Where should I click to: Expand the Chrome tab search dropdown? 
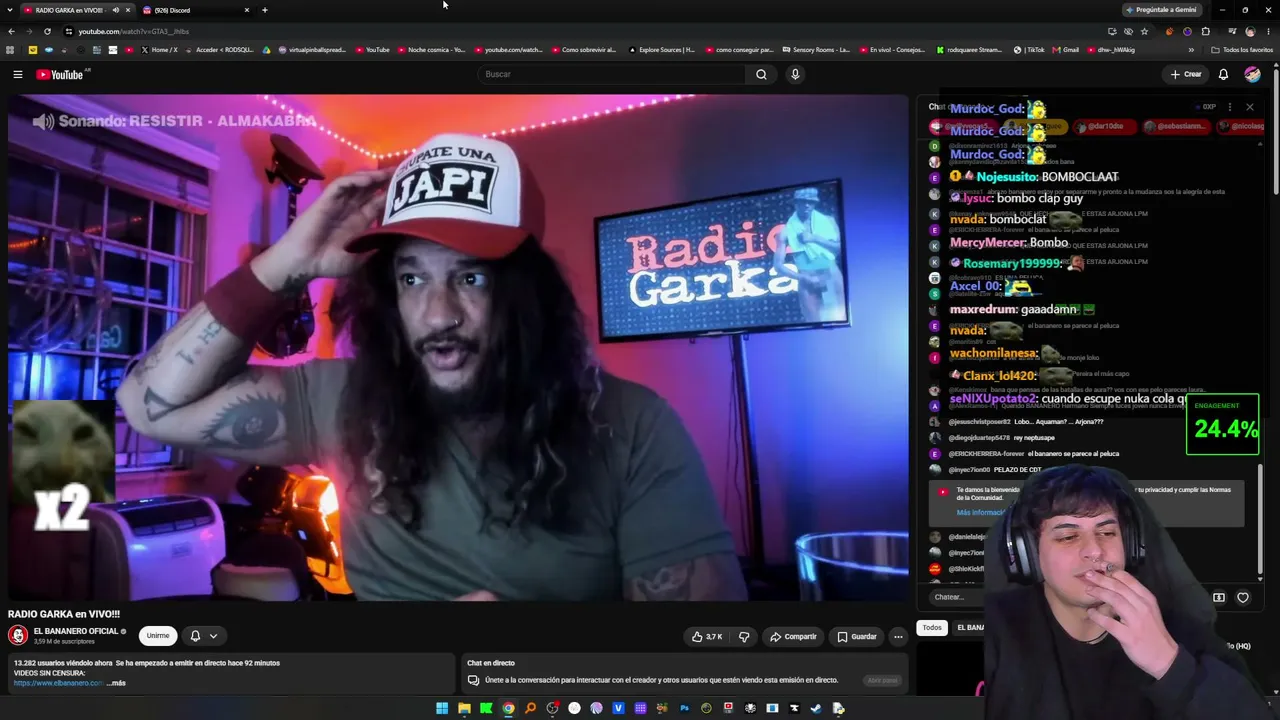point(11,10)
